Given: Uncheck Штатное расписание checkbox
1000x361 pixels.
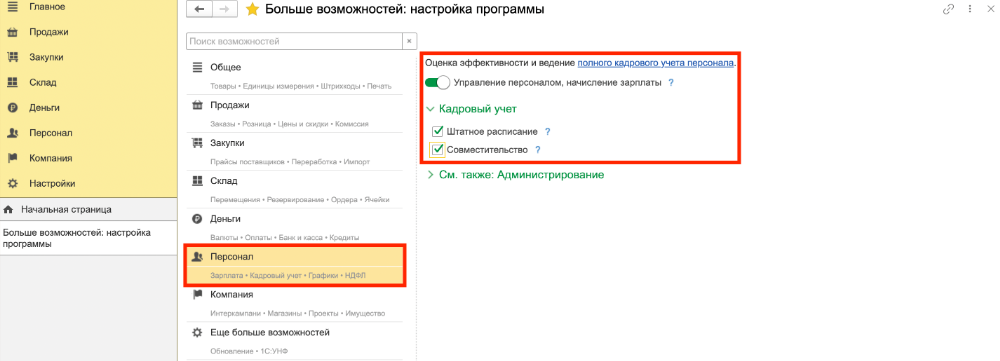Looking at the screenshot, I should [438, 131].
